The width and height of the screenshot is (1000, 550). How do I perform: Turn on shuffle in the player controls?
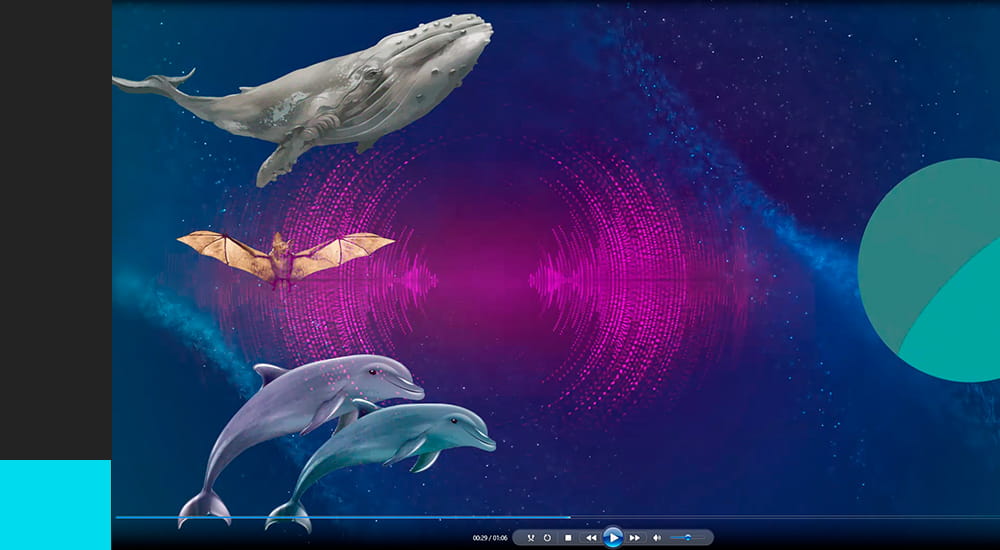tap(530, 538)
